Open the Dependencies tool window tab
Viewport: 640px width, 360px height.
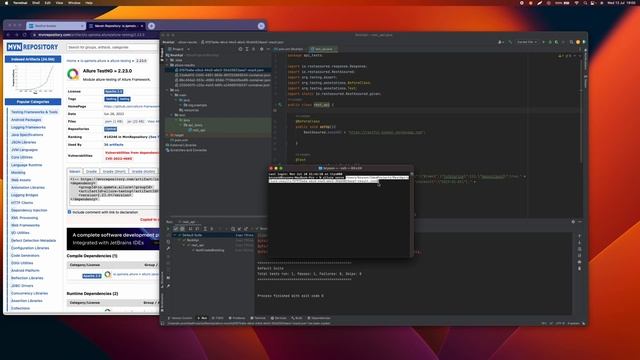tap(319, 318)
